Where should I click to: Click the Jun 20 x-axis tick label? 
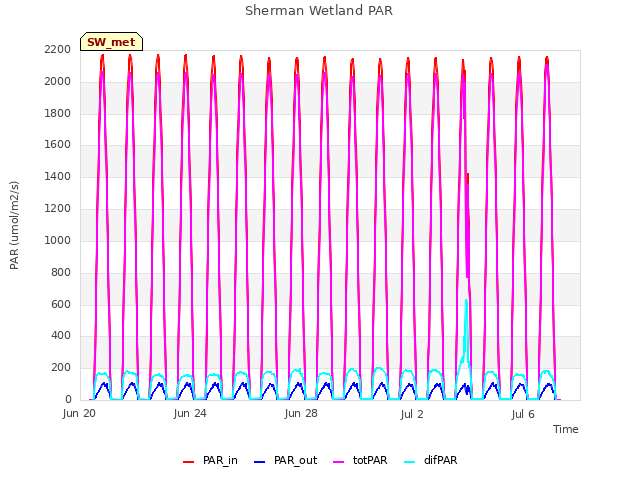click(x=79, y=413)
